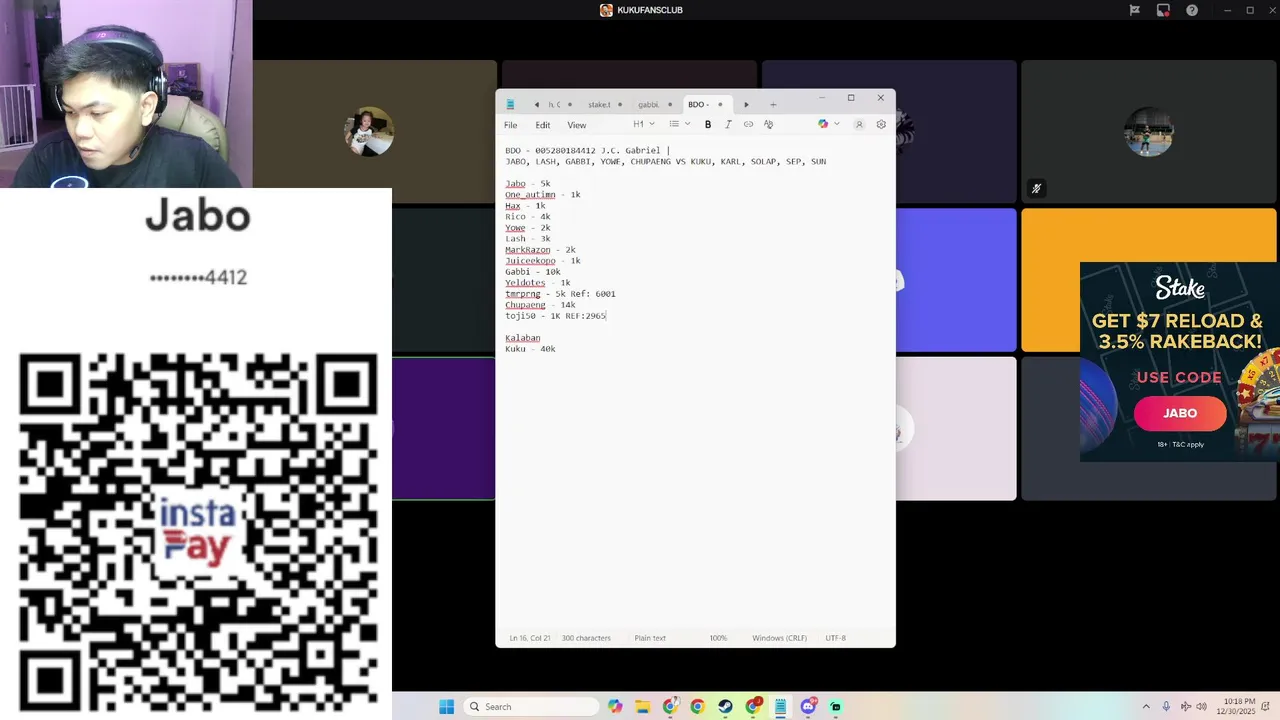Click the 'Kuku - 40k' line in Notepad
Image resolution: width=1280 pixels, height=720 pixels.
pyautogui.click(x=530, y=349)
